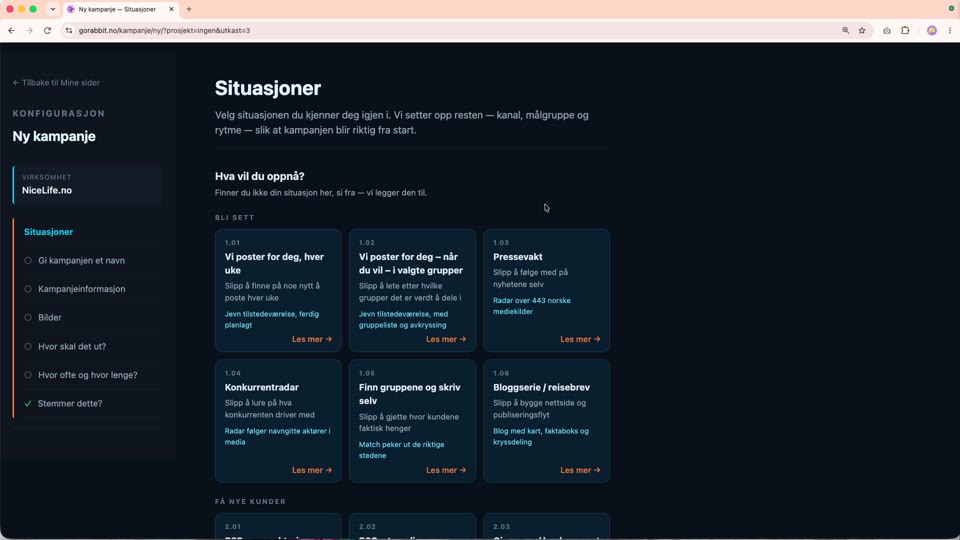Open the Chrome three-dot menu
This screenshot has height=540, width=960.
pos(950,31)
